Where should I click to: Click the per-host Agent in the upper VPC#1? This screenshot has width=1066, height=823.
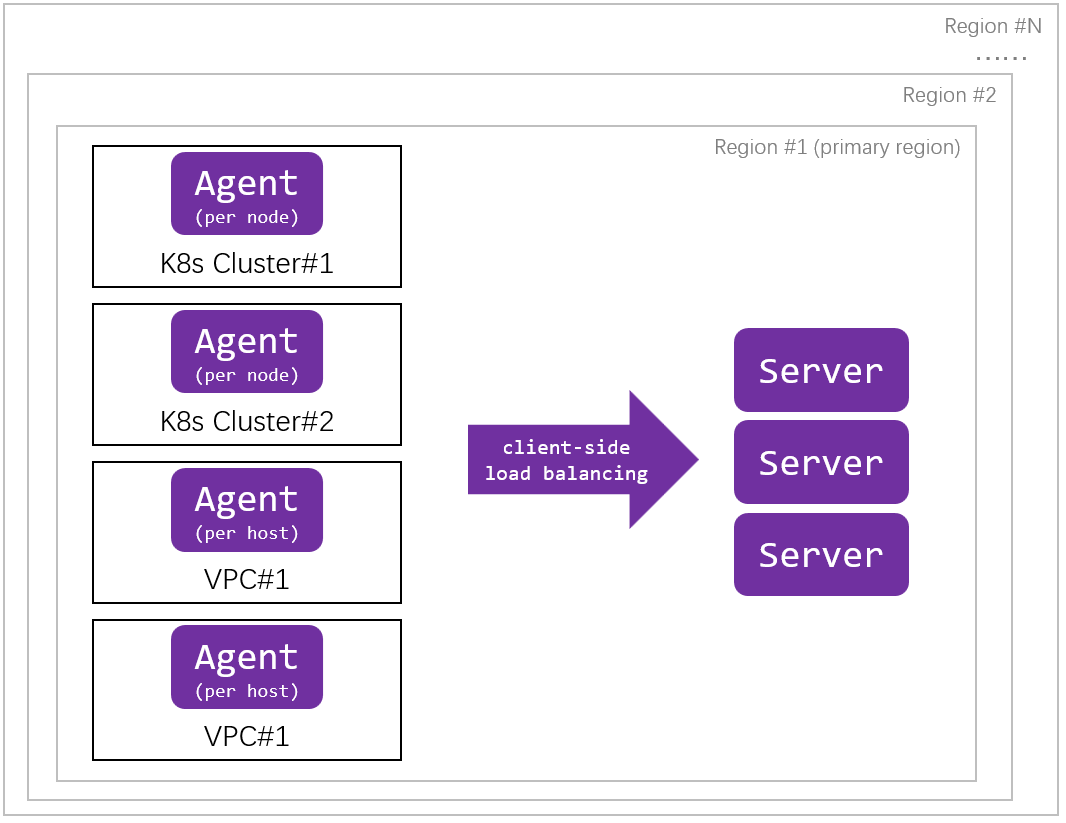[x=246, y=509]
